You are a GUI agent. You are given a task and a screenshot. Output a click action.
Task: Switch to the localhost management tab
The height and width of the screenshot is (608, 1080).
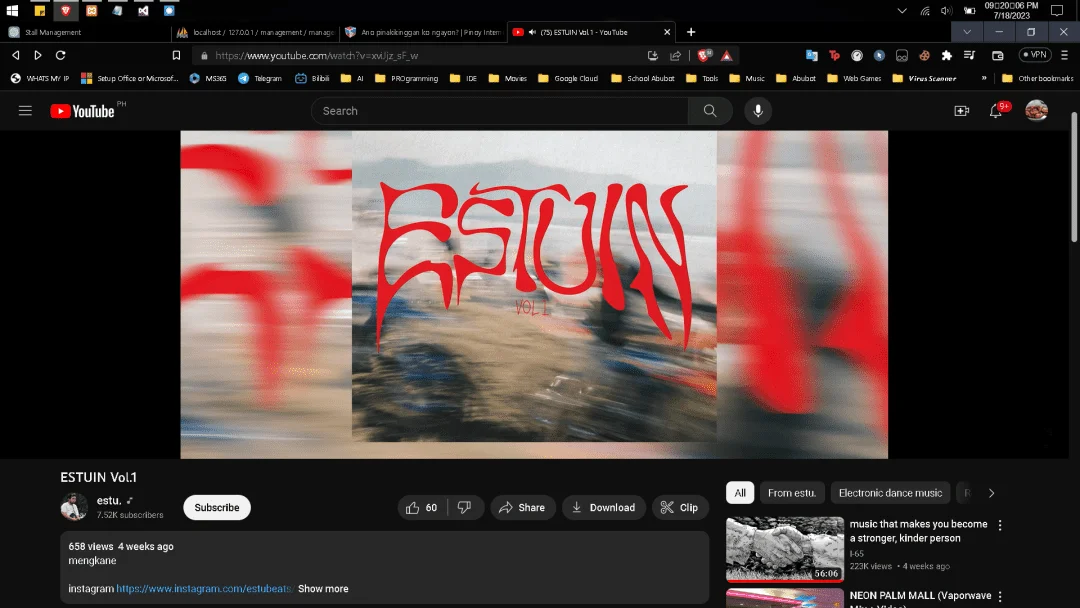coord(256,32)
